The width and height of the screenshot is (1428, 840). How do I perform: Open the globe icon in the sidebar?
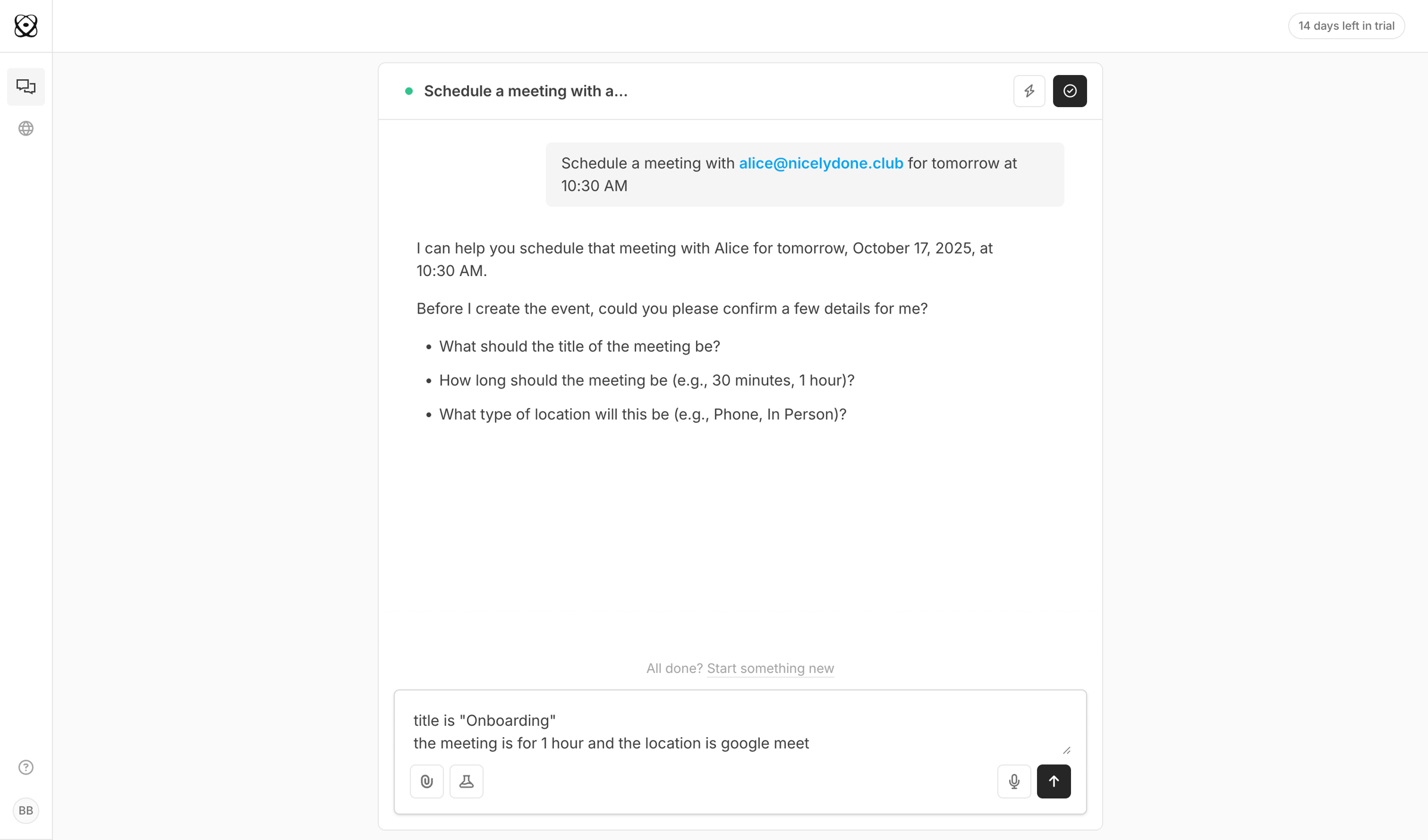(26, 128)
